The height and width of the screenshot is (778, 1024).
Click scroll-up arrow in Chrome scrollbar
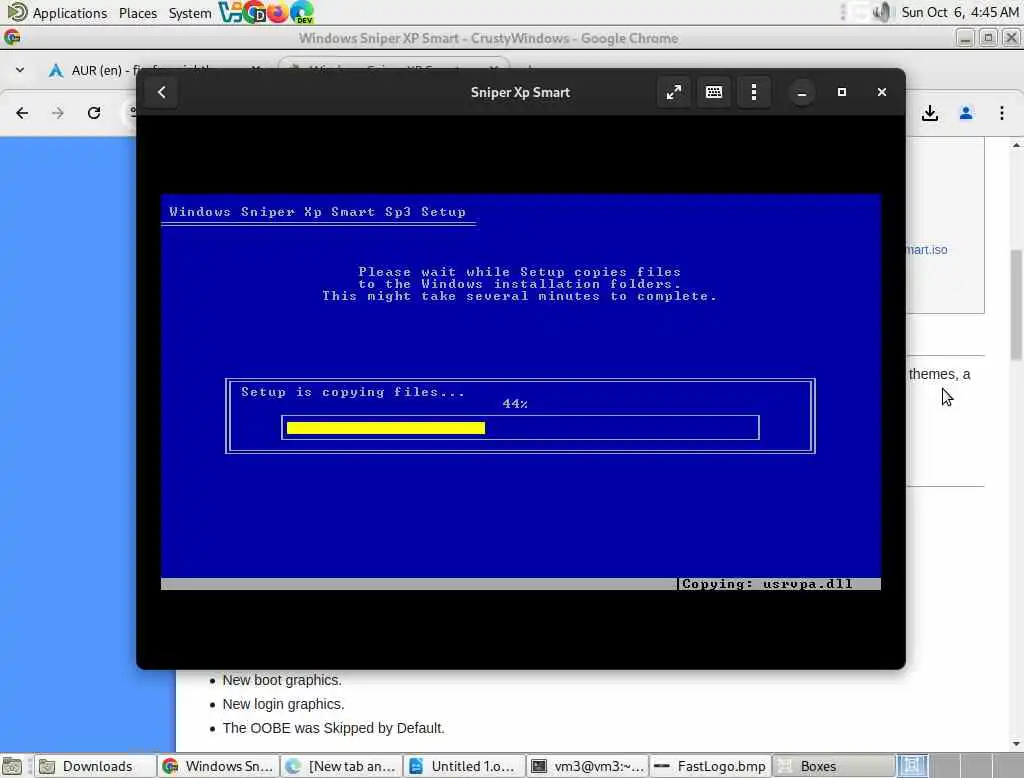[x=1016, y=145]
